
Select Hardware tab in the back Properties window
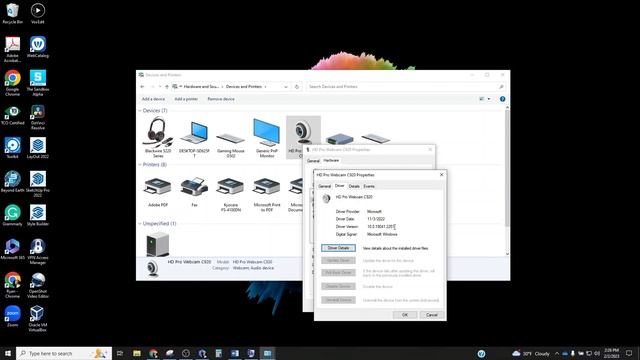coord(331,160)
